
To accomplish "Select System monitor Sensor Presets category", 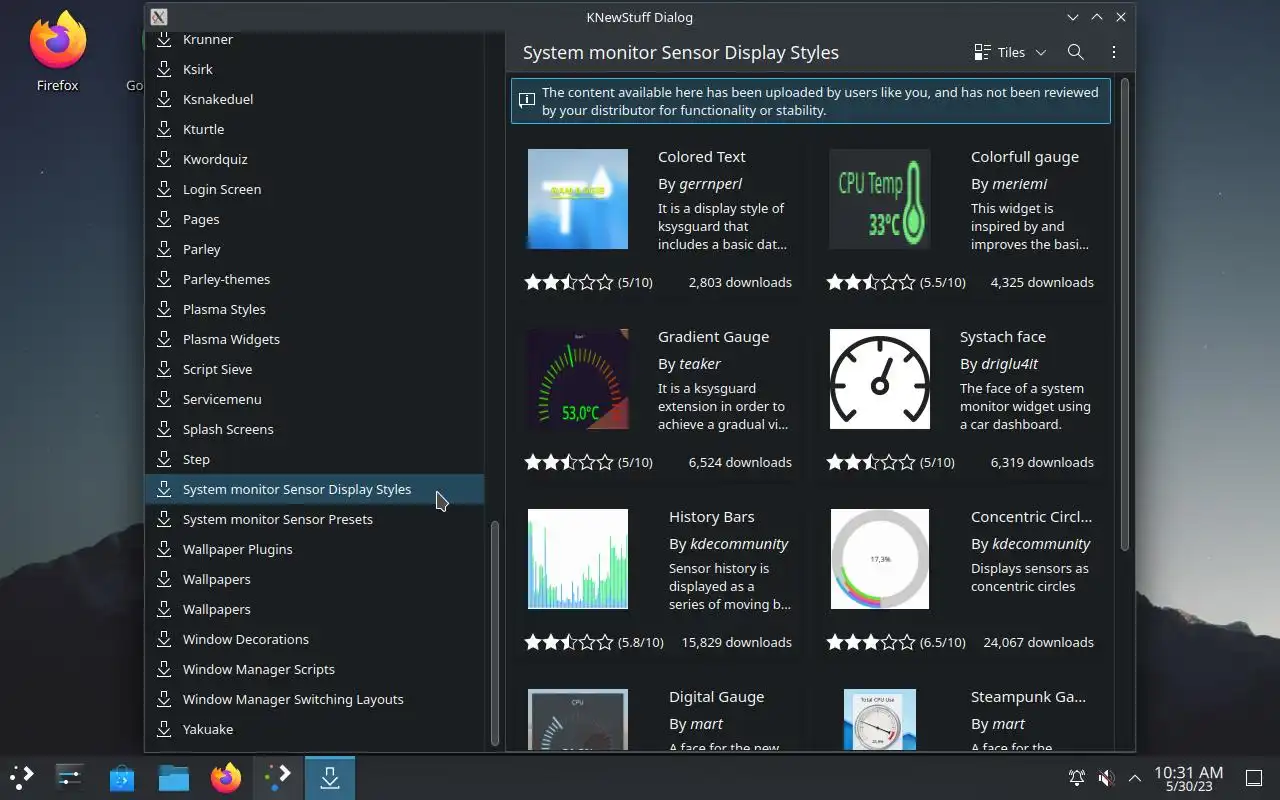I will pos(314,519).
